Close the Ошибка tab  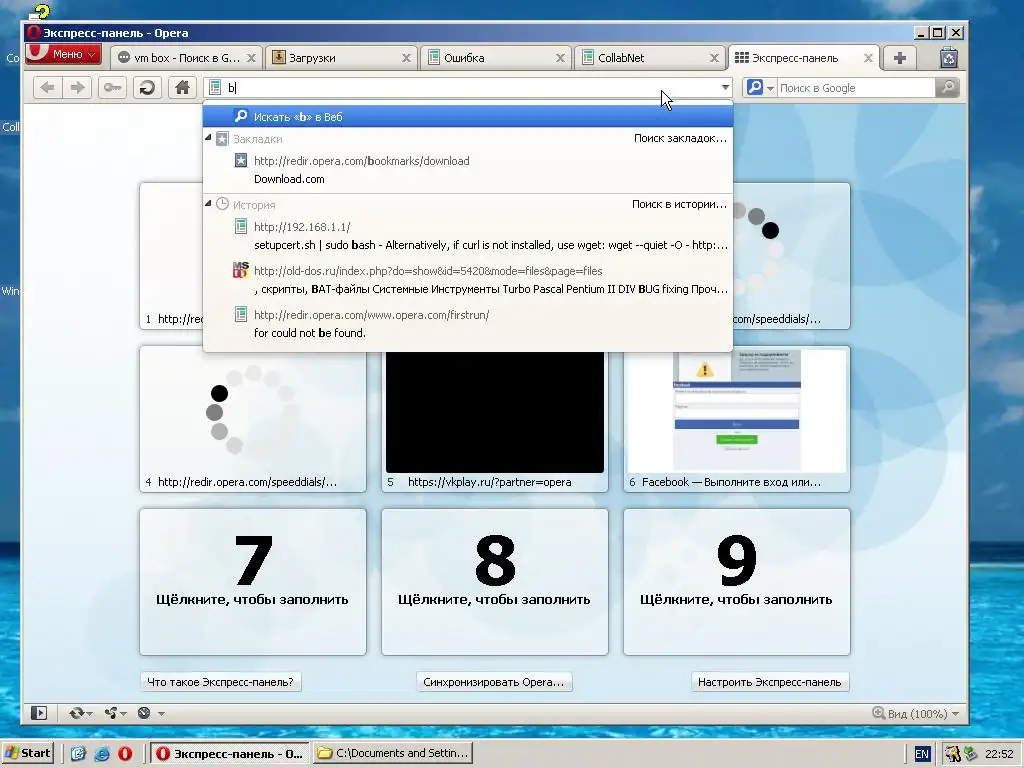pos(560,58)
